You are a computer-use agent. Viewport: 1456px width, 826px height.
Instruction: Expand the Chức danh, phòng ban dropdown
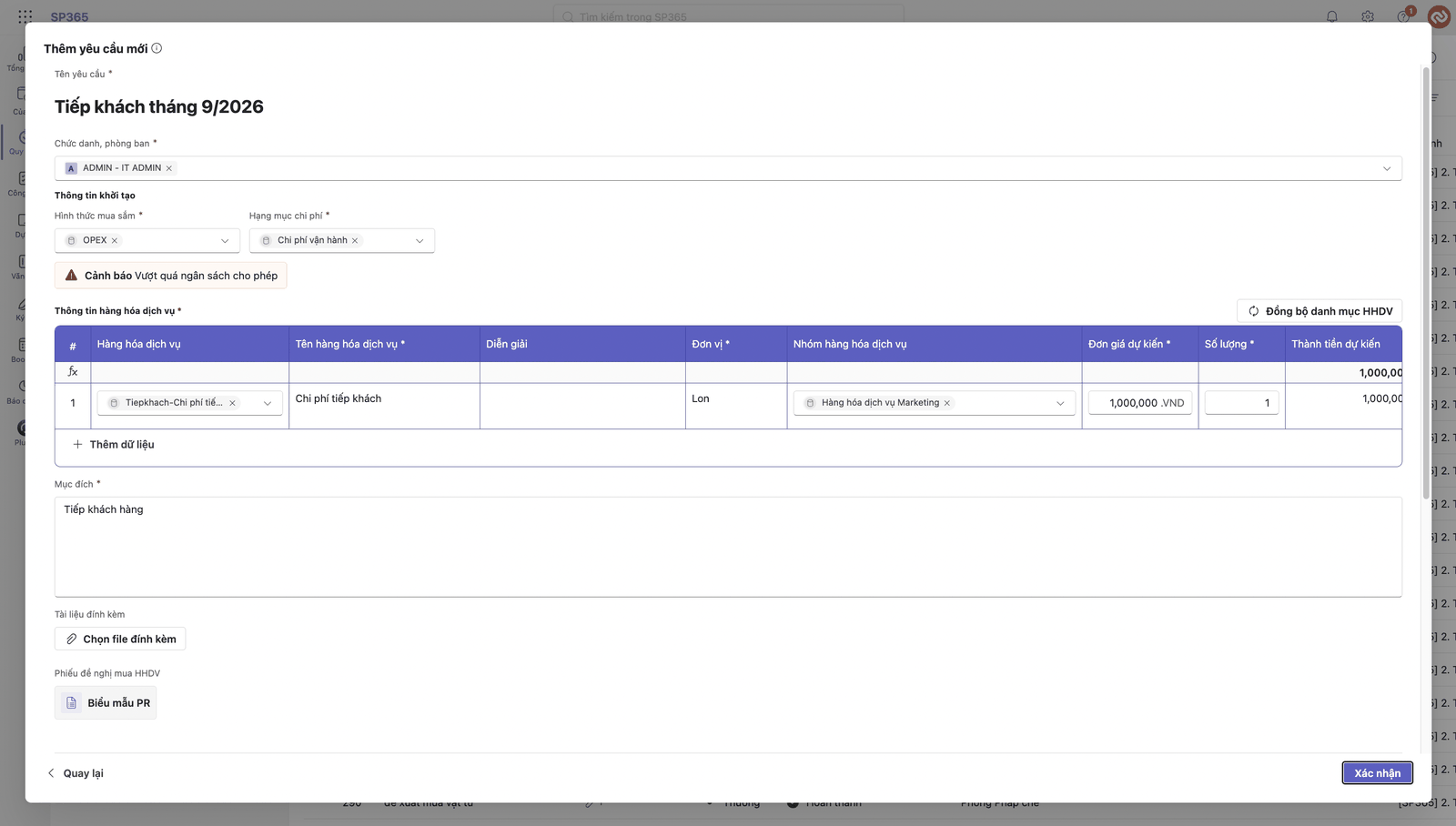[1387, 168]
